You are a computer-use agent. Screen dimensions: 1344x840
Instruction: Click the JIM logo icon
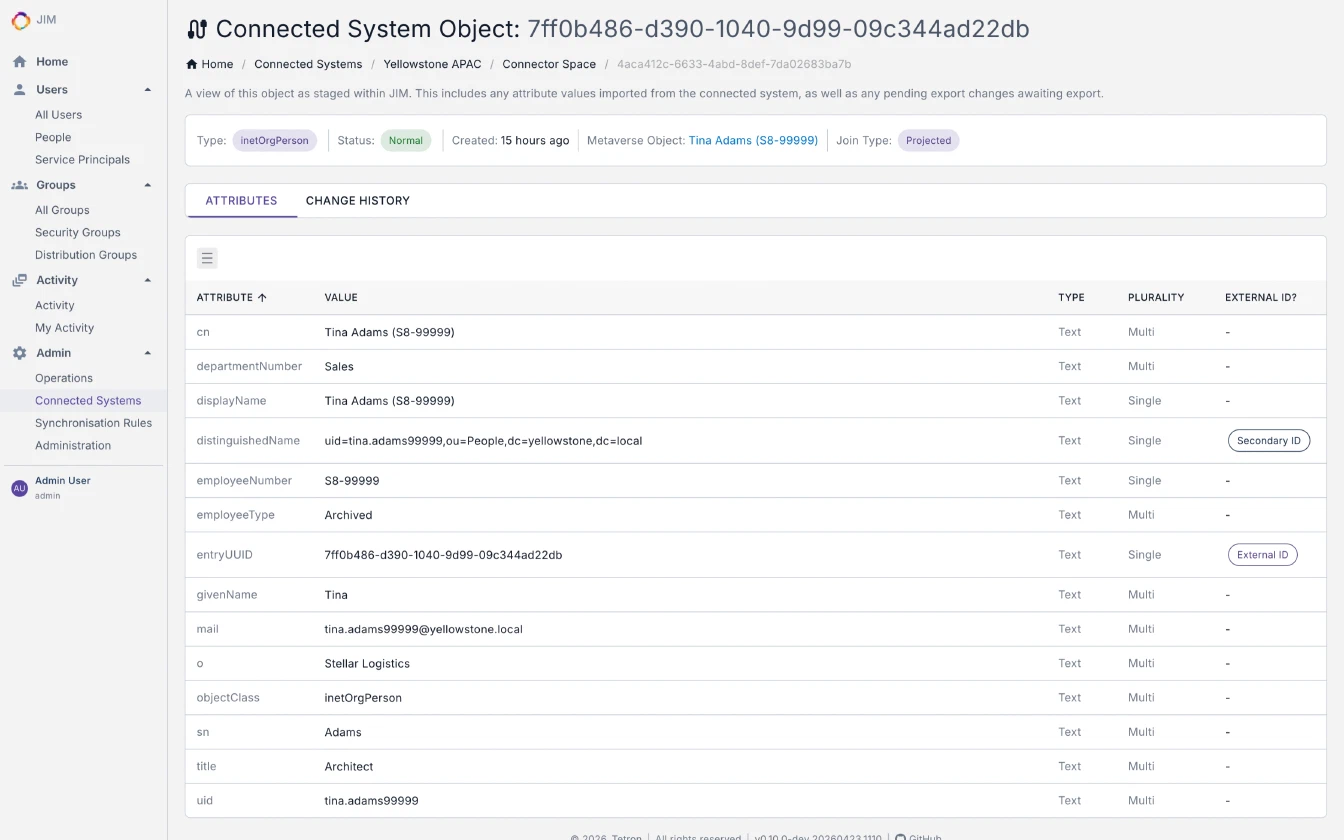pyautogui.click(x=19, y=19)
